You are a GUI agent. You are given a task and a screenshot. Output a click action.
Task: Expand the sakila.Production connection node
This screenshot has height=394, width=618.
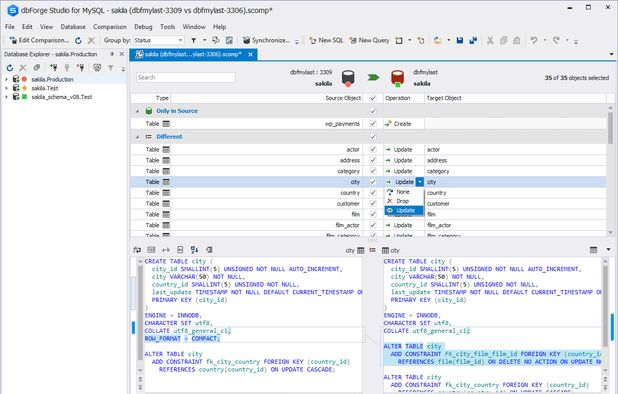pyautogui.click(x=6, y=79)
